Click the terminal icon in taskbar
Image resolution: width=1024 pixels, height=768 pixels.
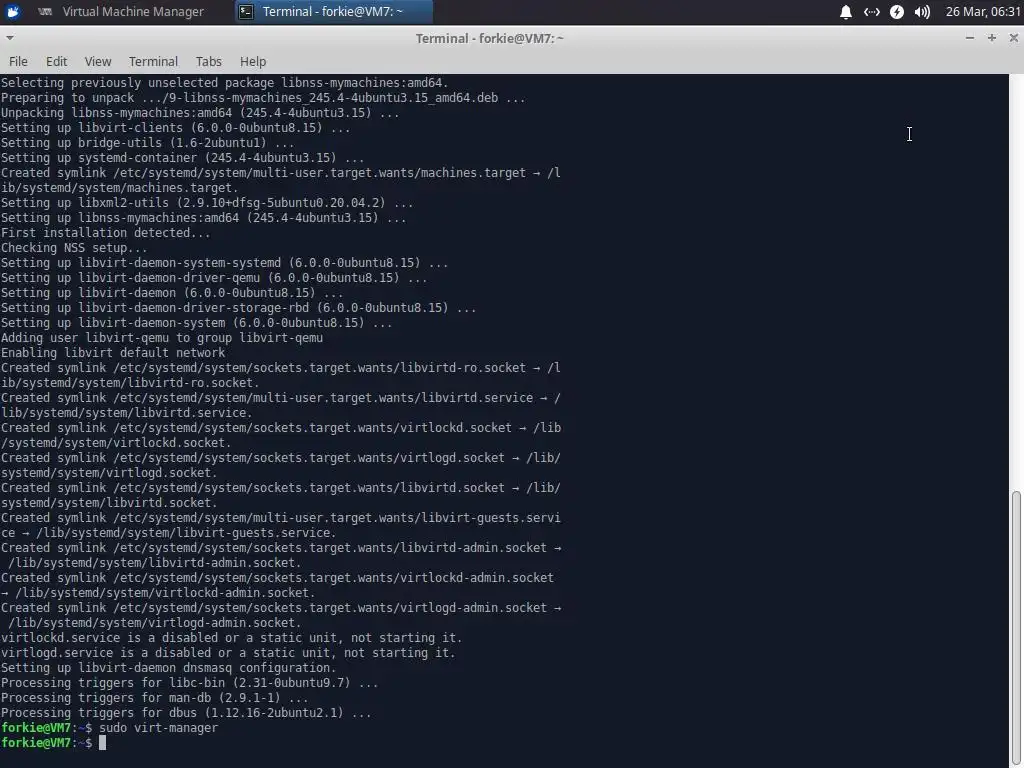click(x=246, y=11)
